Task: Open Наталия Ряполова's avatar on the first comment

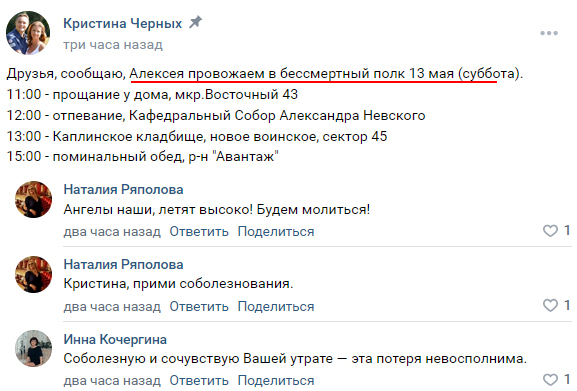Action: pos(33,199)
